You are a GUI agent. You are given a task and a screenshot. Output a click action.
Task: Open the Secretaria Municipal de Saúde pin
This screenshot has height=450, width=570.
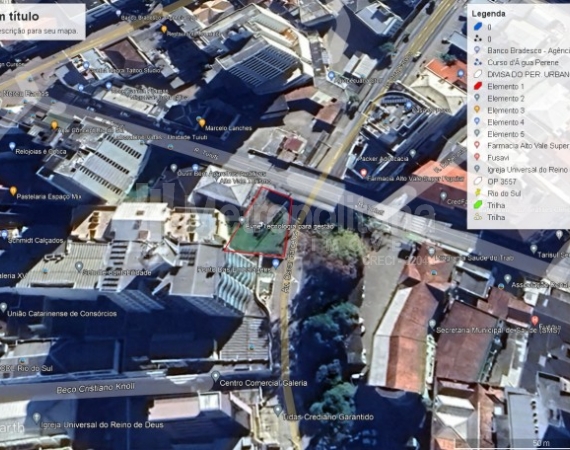432,324
